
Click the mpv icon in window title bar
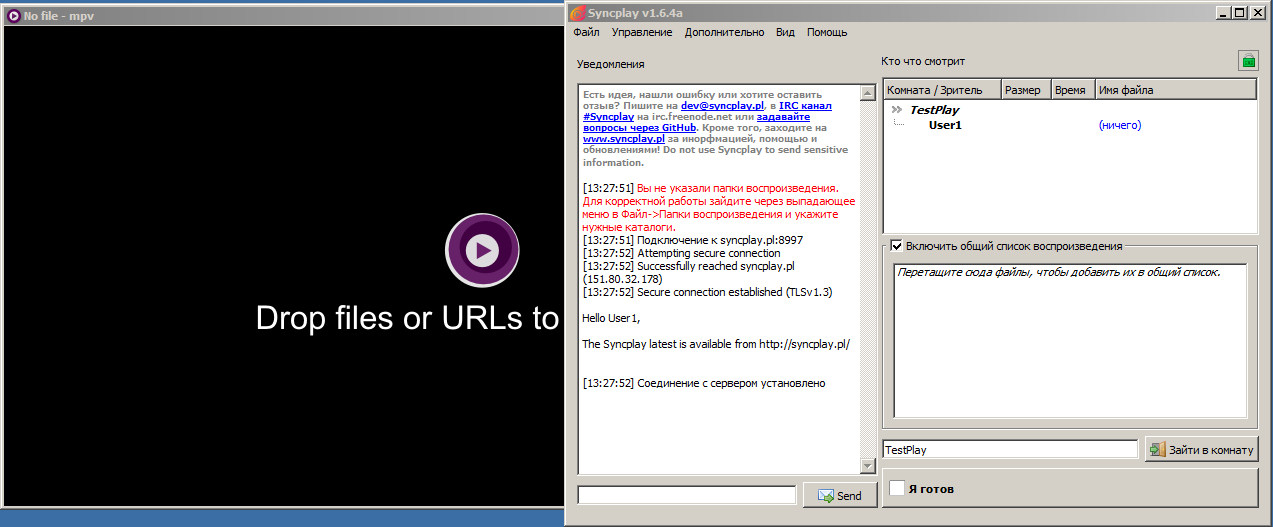click(x=13, y=16)
